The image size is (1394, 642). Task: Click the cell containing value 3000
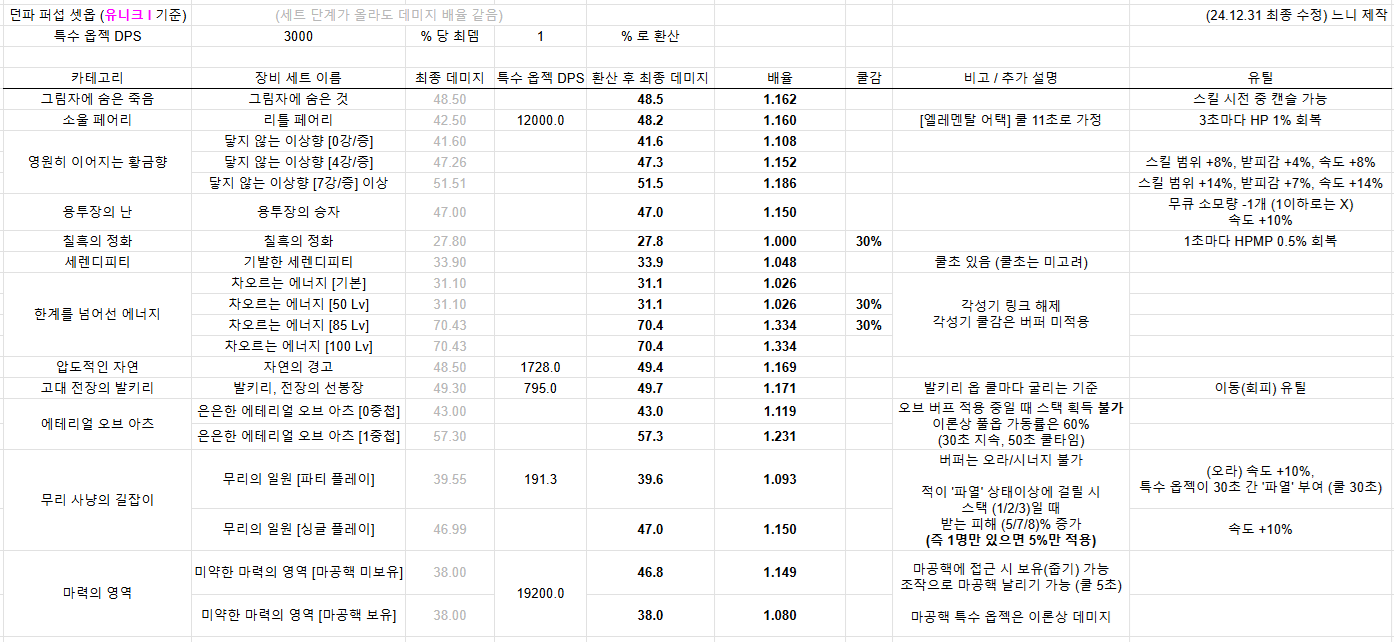[298, 36]
